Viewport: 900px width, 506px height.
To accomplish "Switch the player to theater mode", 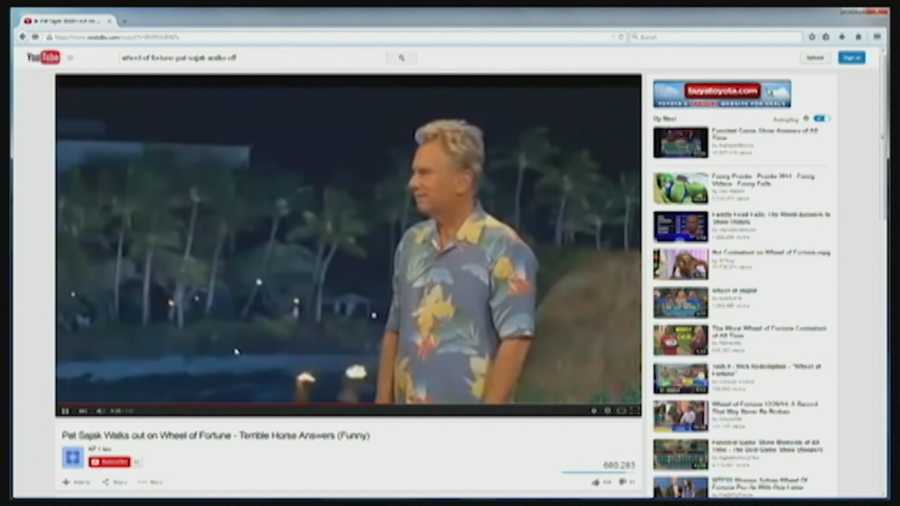I will tap(622, 411).
